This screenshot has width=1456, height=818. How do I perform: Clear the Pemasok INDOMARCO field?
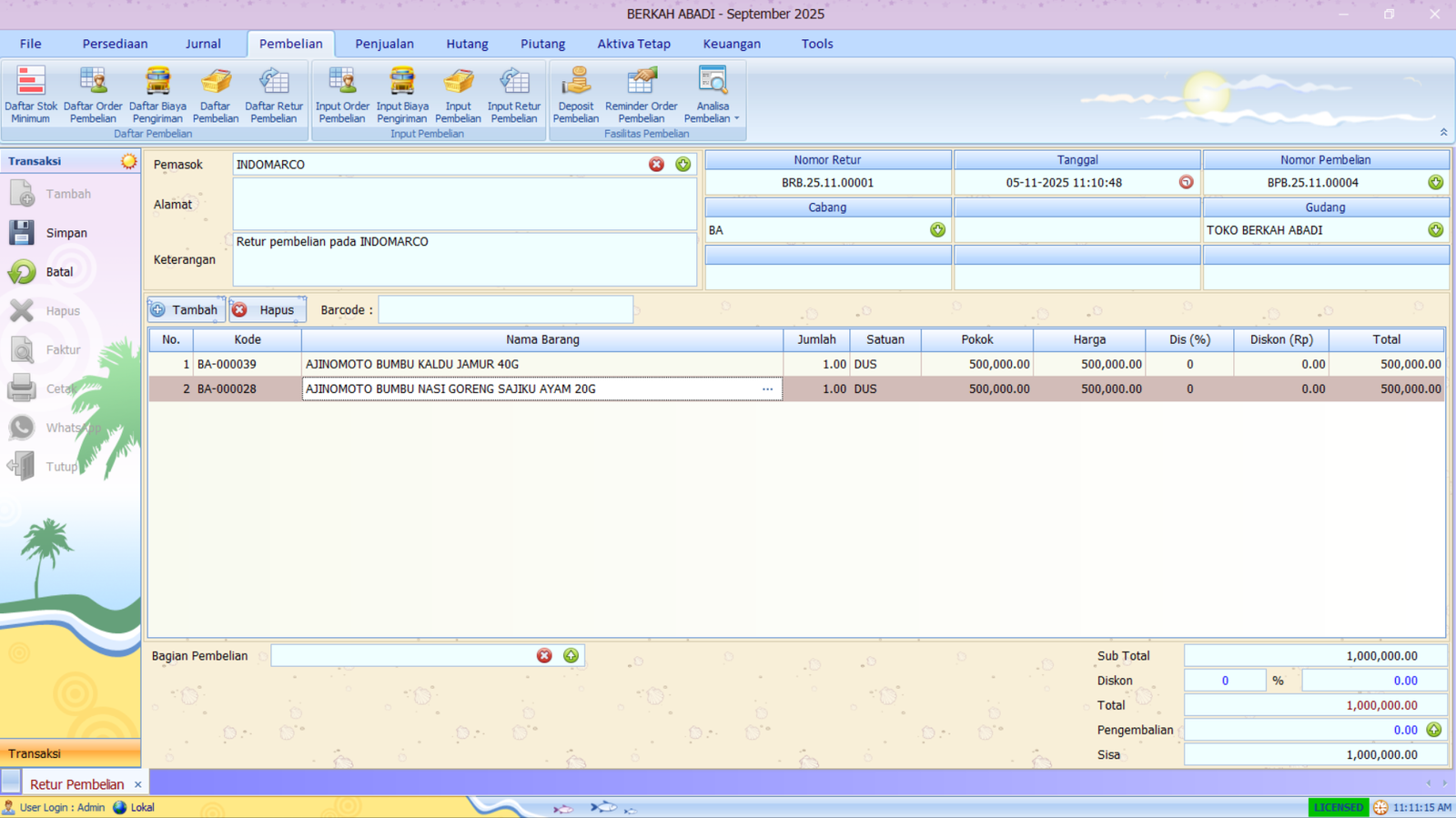(656, 165)
